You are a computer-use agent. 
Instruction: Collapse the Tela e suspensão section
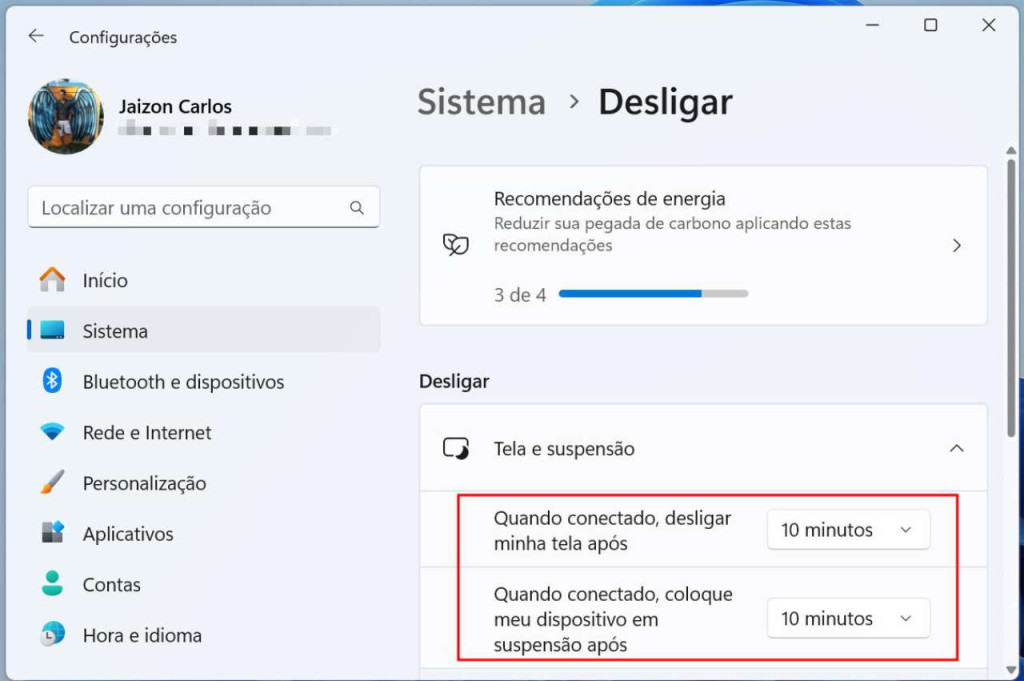[x=957, y=449]
